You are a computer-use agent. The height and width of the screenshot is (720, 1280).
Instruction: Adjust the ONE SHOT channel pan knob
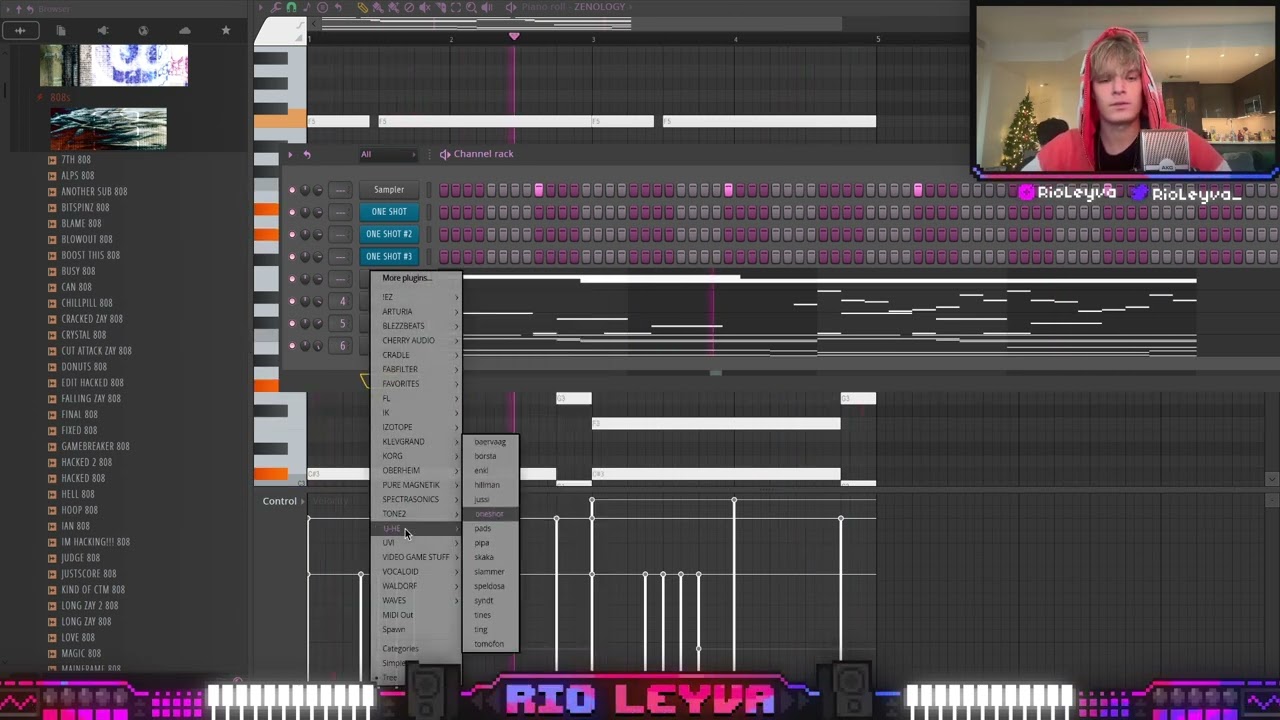point(305,212)
